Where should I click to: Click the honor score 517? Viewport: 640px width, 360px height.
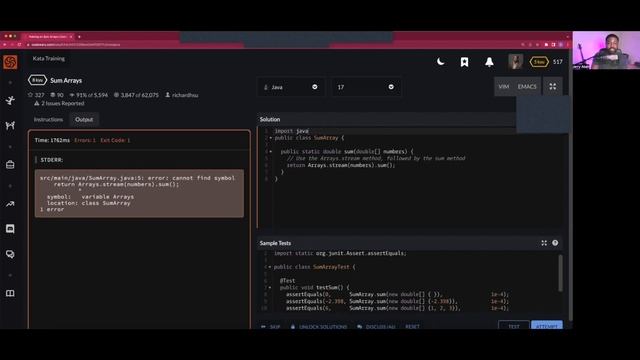pyautogui.click(x=558, y=62)
